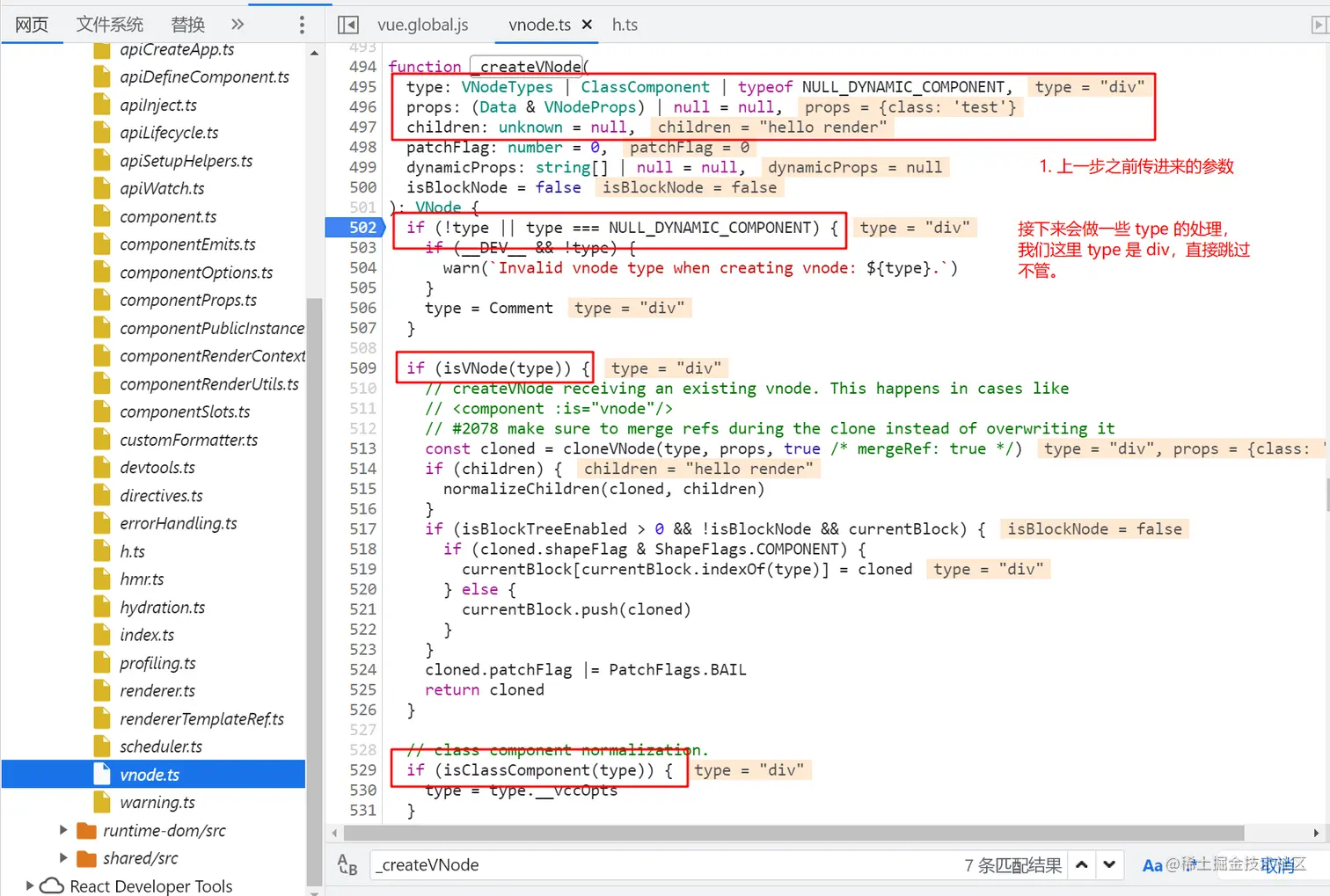The width and height of the screenshot is (1330, 896).
Task: Click the componentPublicInstance file icon
Action: tap(102, 328)
